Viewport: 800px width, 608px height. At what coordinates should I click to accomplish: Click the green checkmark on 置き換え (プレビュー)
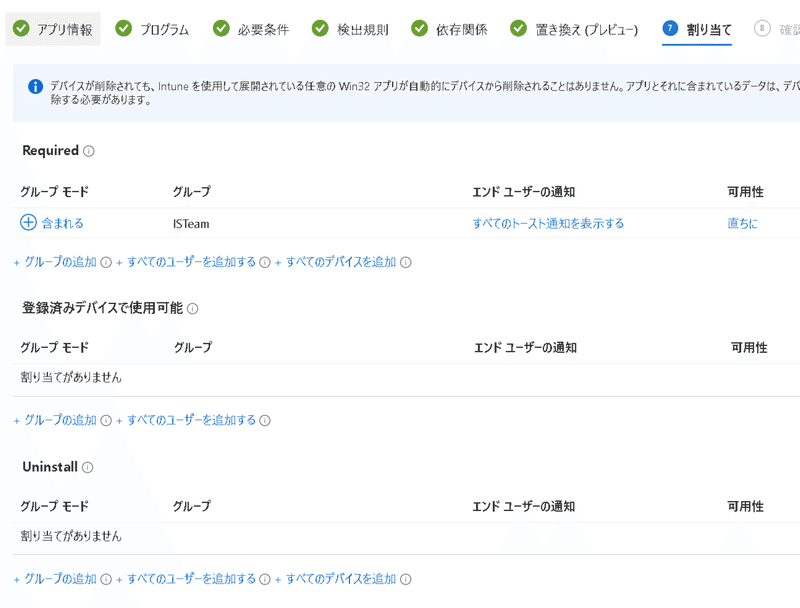[517, 28]
